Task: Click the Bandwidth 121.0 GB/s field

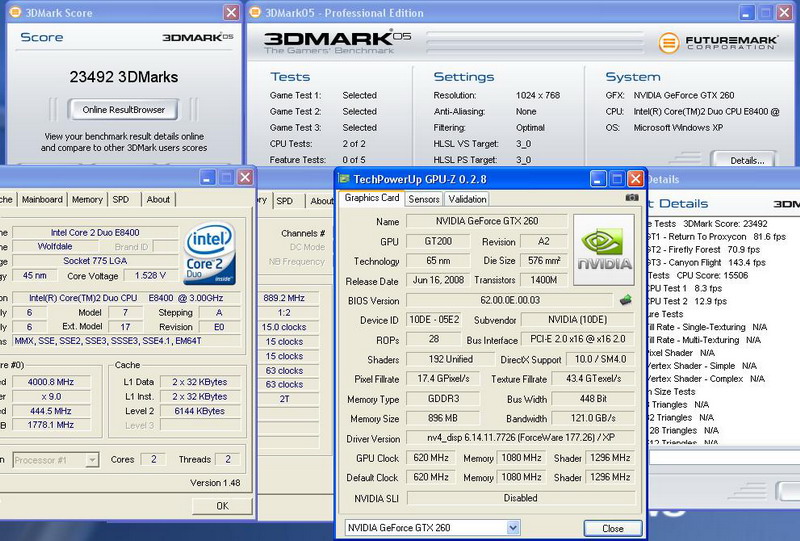Action: [593, 419]
